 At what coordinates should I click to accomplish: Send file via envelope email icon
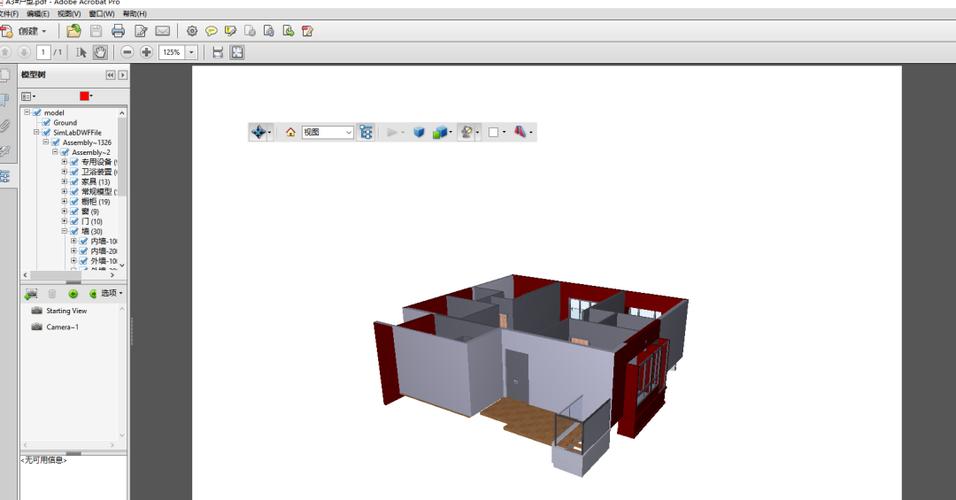[x=162, y=30]
